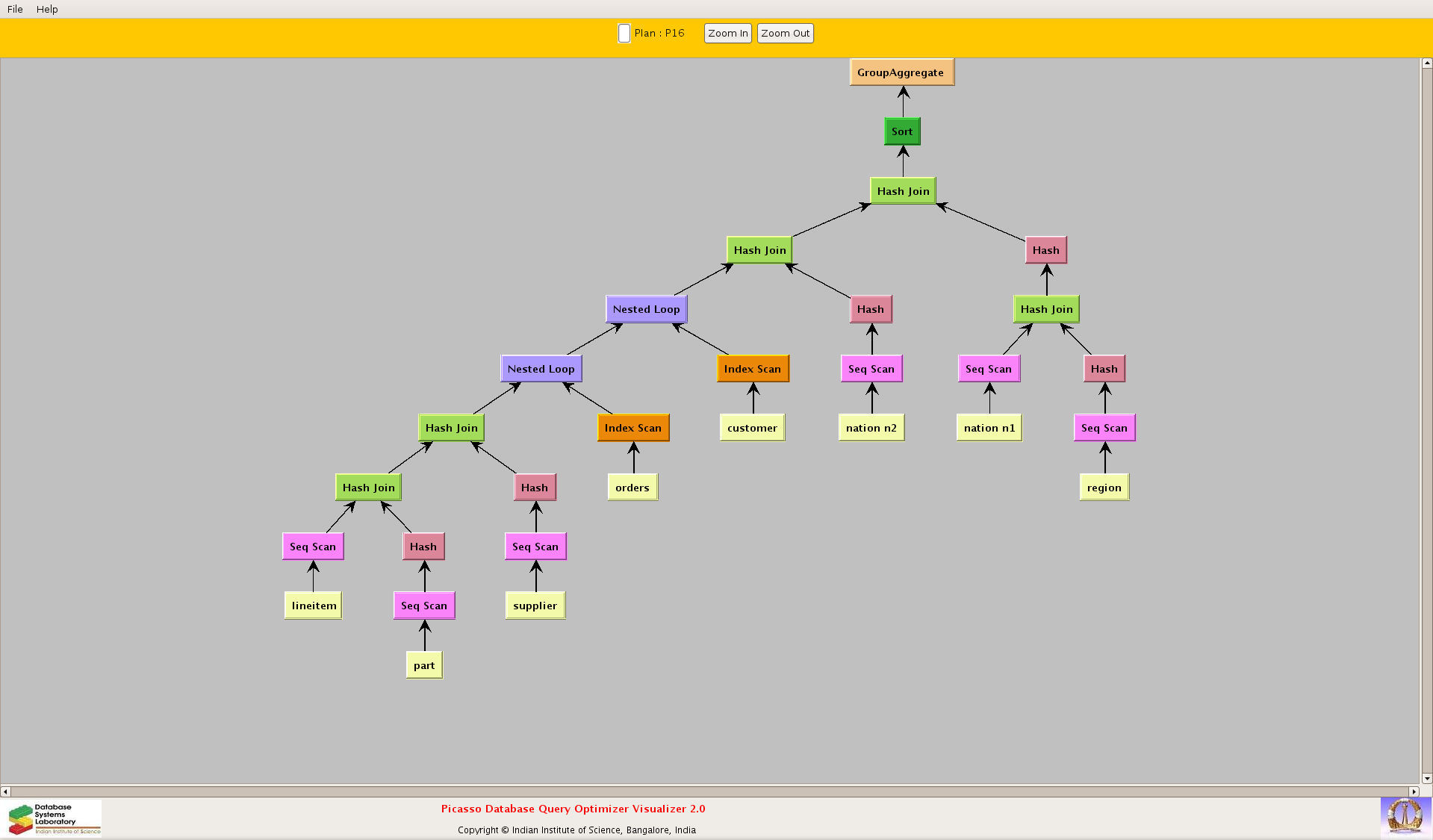The height and width of the screenshot is (840, 1433).
Task: Click the Indian Institute of Science emblem
Action: coord(1405,816)
